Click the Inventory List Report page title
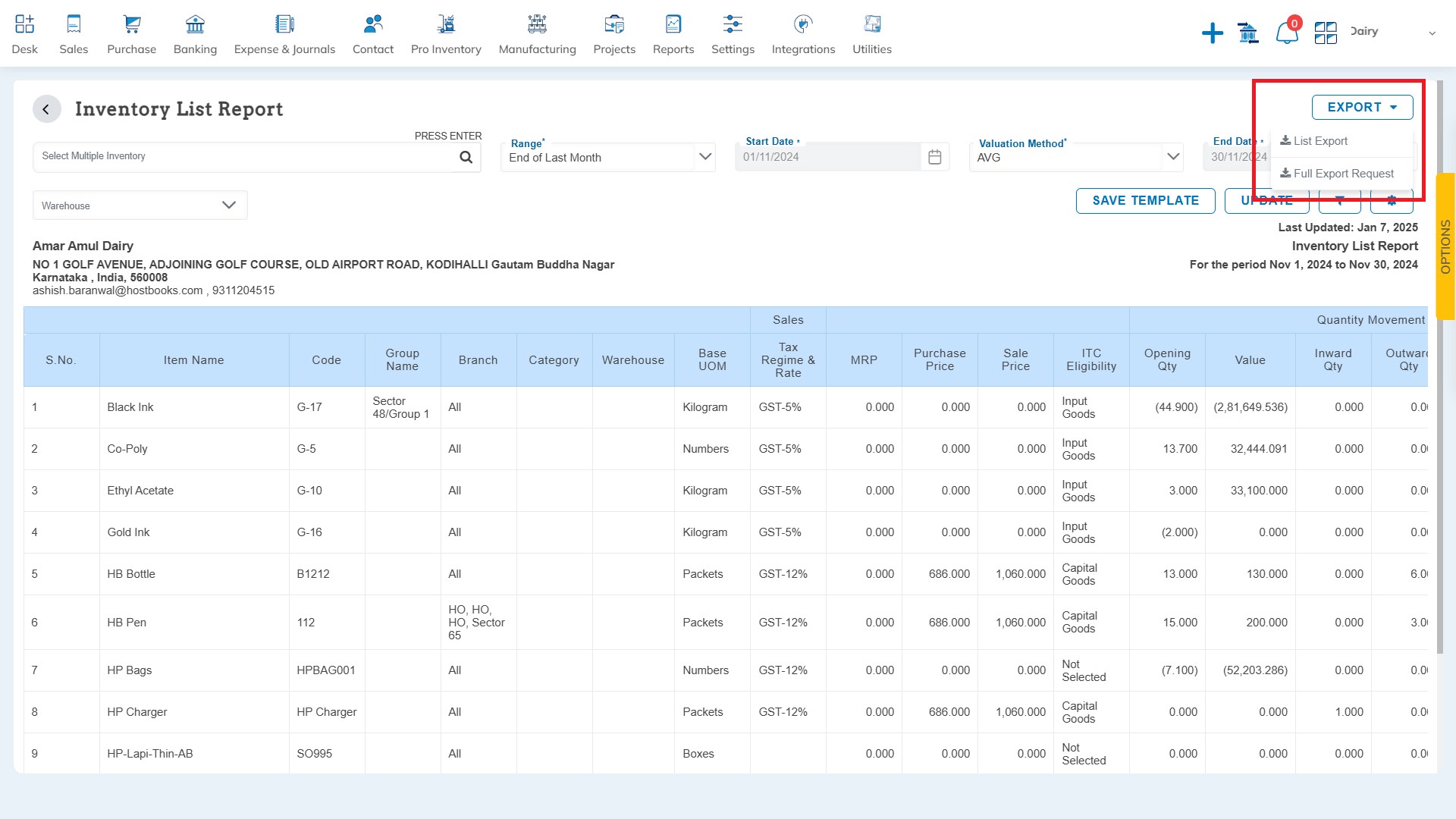Image resolution: width=1456 pixels, height=819 pixels. (x=179, y=109)
